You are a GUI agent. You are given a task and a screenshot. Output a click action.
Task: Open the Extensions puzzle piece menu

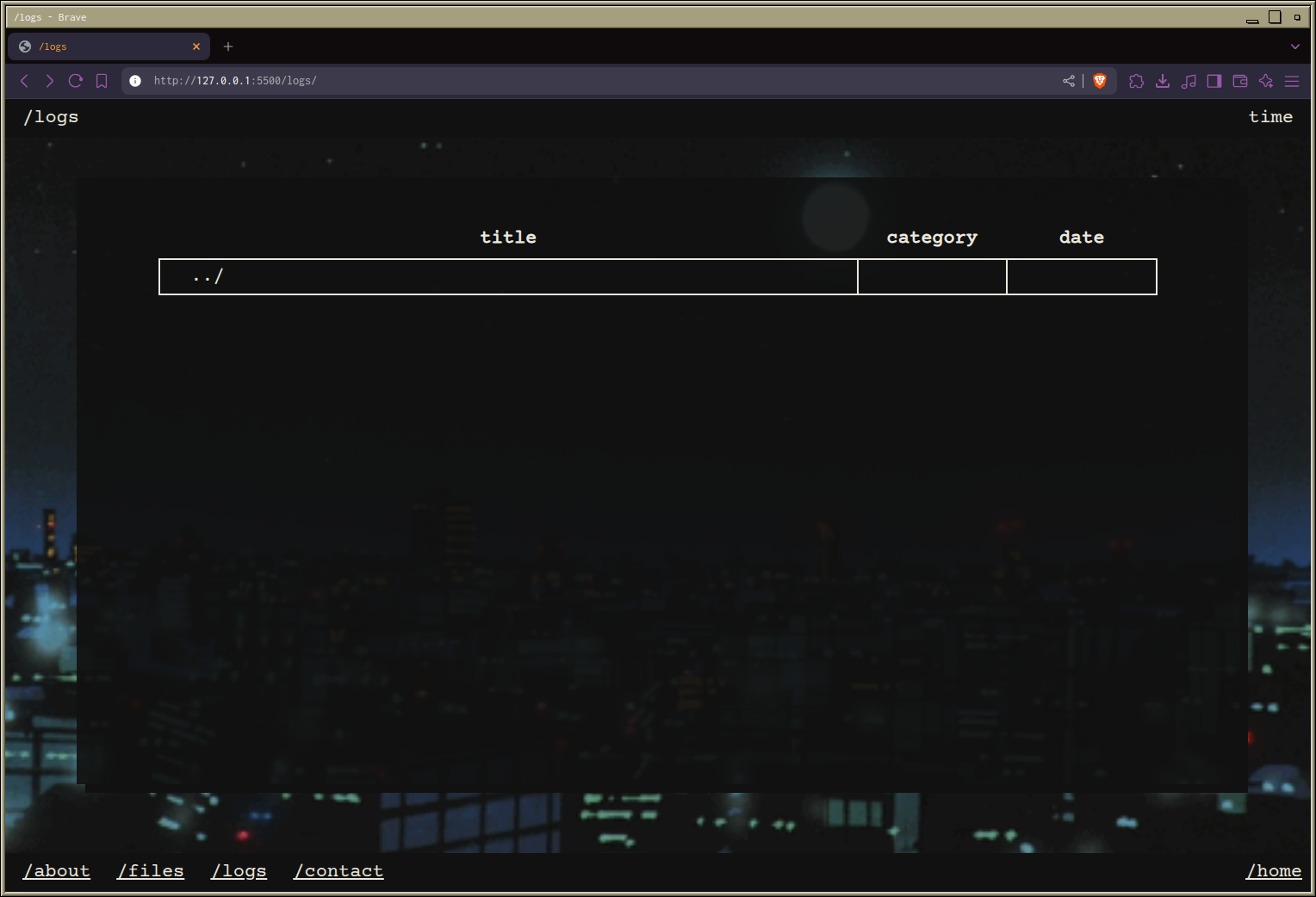(1137, 81)
